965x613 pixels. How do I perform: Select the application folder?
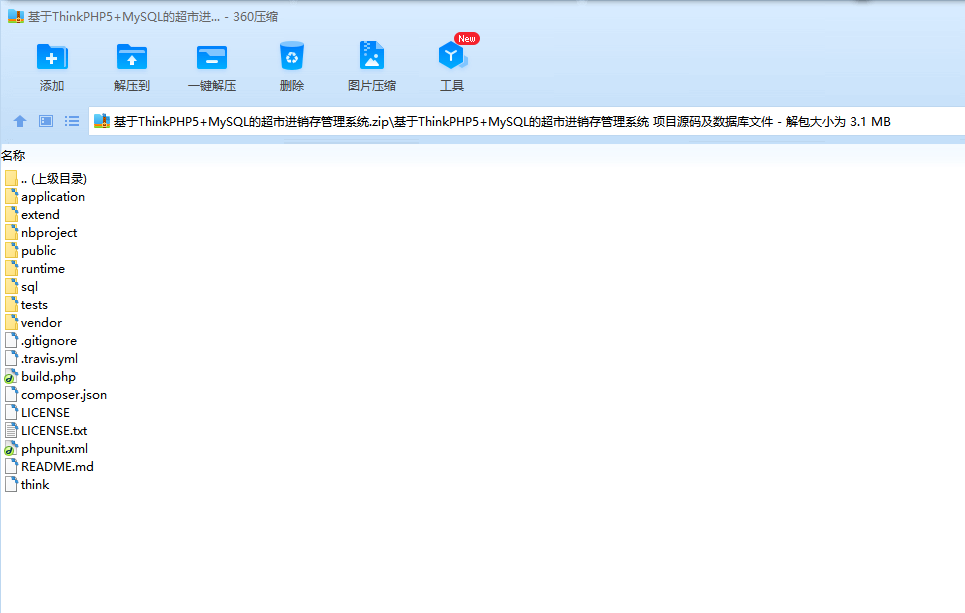pyautogui.click(x=45, y=197)
